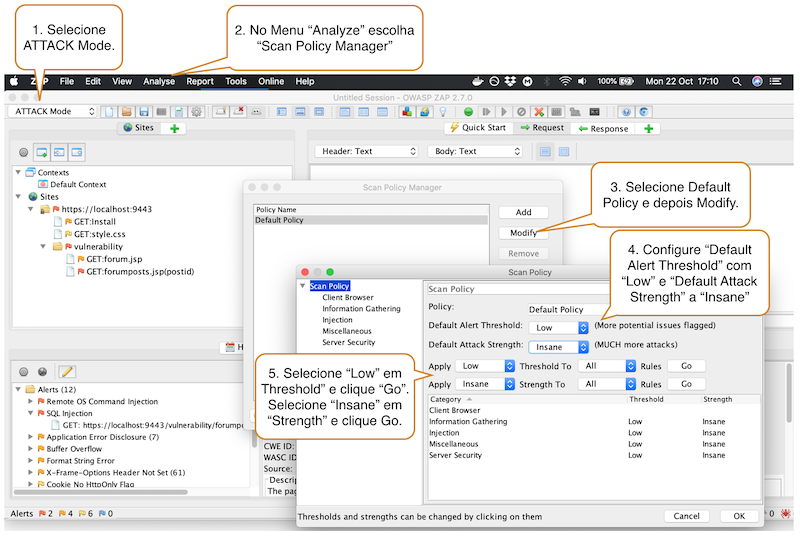Click horizontal scrollbar in Alerts panel
Viewport: 800px width, 542px height.
[x=101, y=492]
